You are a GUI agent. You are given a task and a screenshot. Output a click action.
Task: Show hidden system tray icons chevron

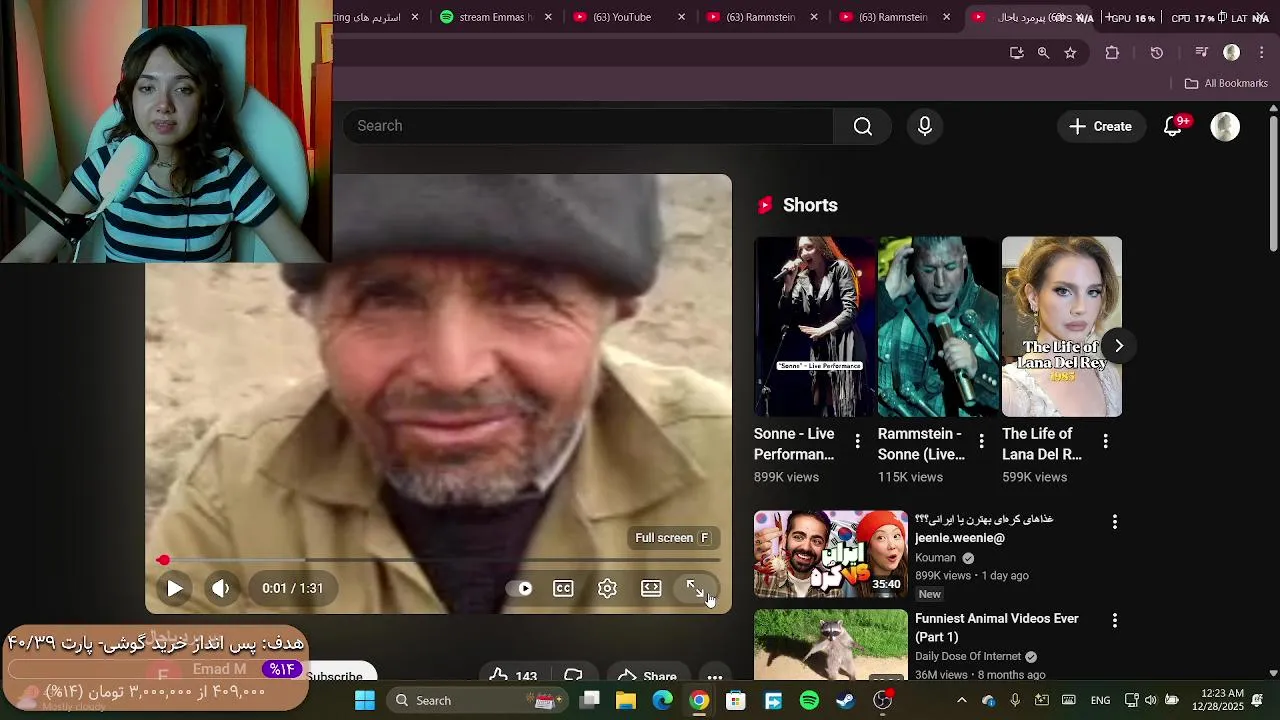[962, 700]
